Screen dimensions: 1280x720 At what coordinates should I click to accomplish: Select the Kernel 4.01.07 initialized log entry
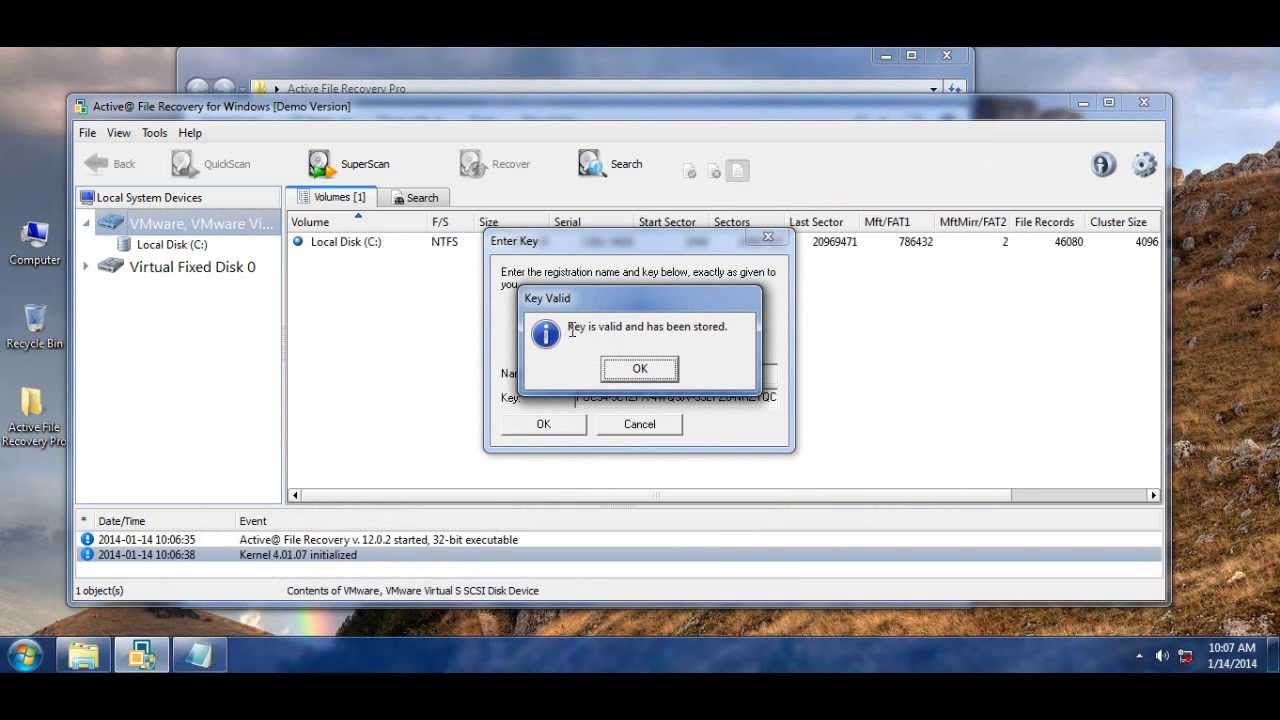[620, 555]
